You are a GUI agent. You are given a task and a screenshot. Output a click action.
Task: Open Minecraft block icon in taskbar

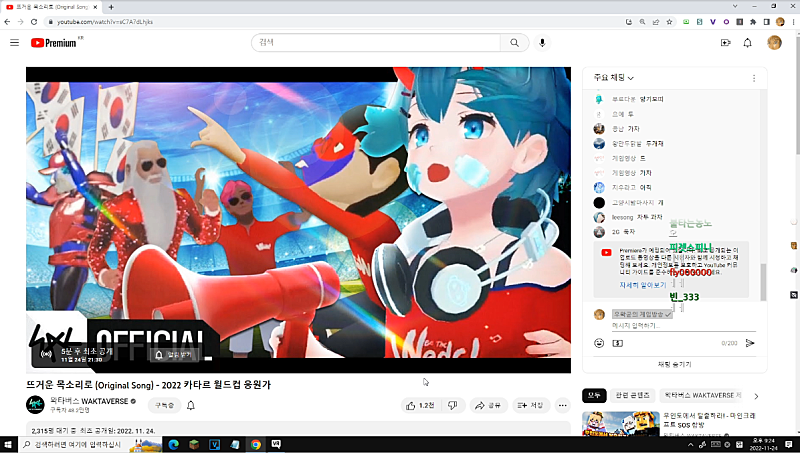pyautogui.click(x=194, y=445)
